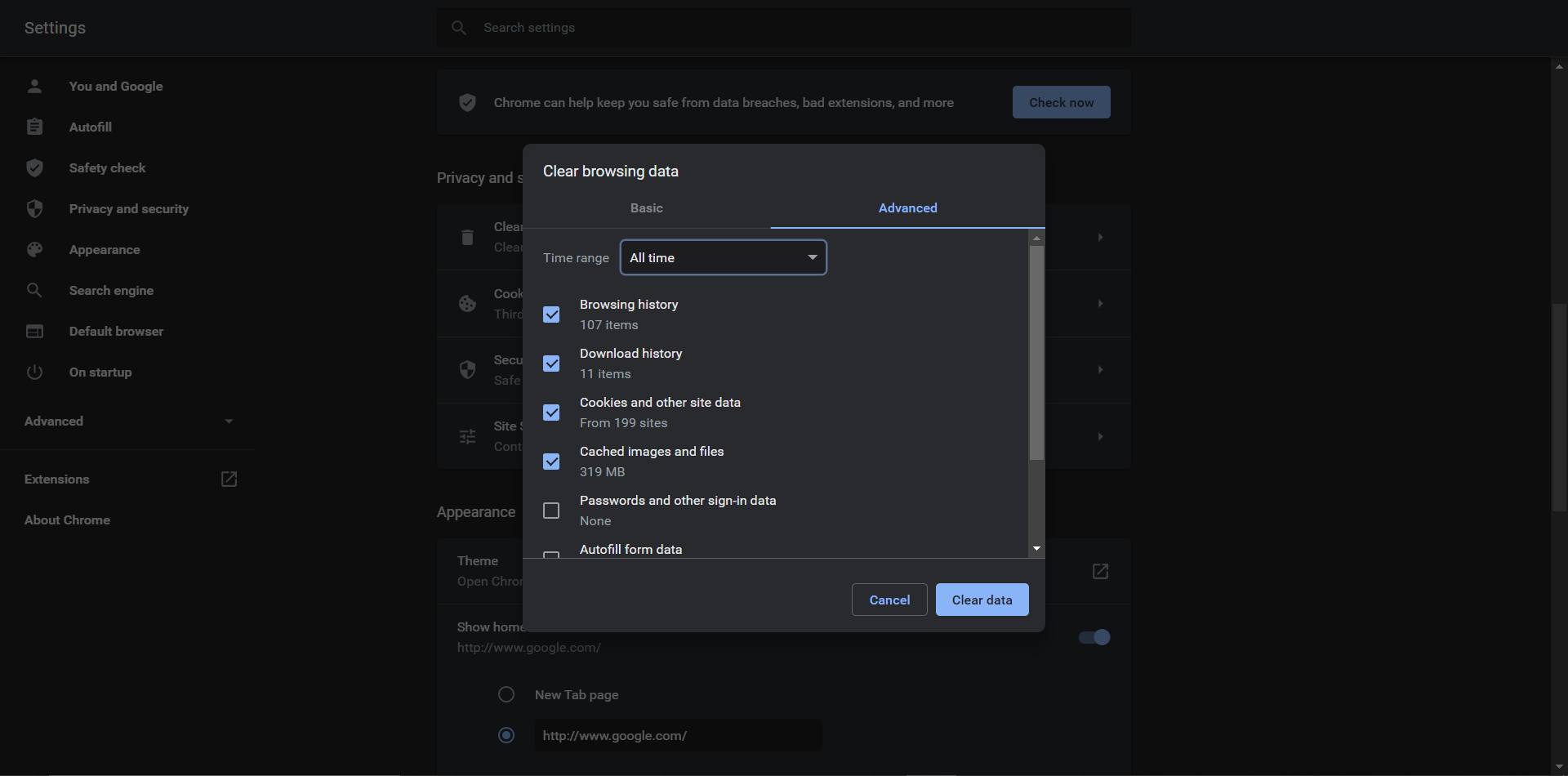This screenshot has width=1568, height=776.
Task: Cancel the Clear browsing data dialog
Action: 889,600
